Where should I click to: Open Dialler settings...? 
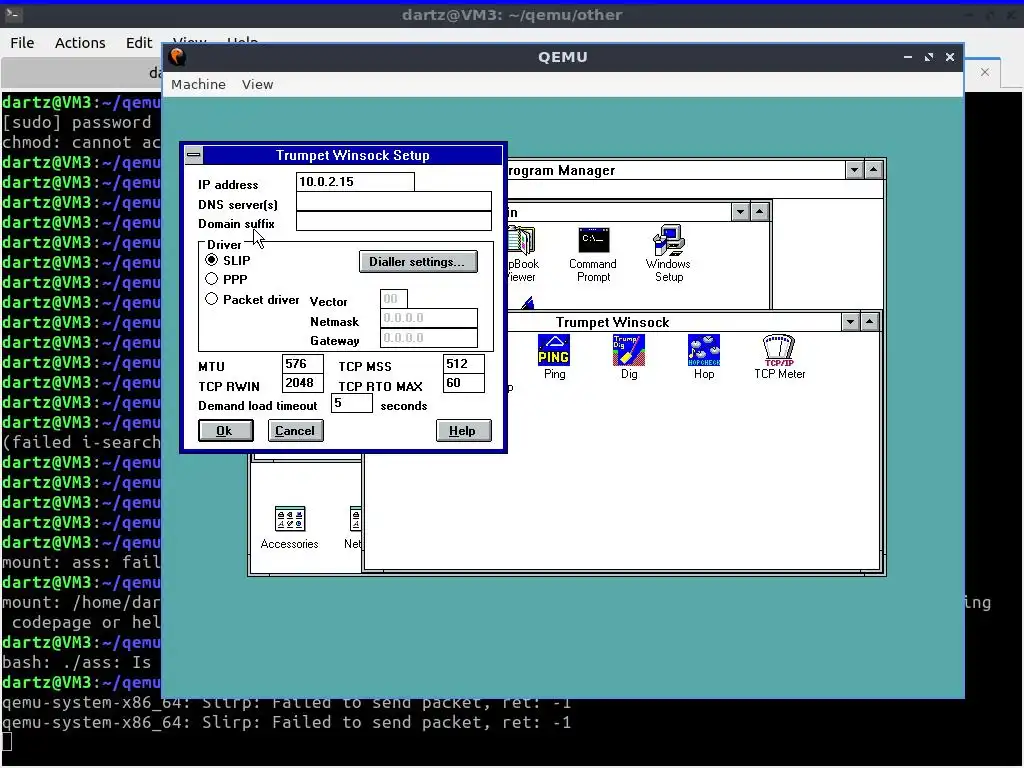coord(418,262)
